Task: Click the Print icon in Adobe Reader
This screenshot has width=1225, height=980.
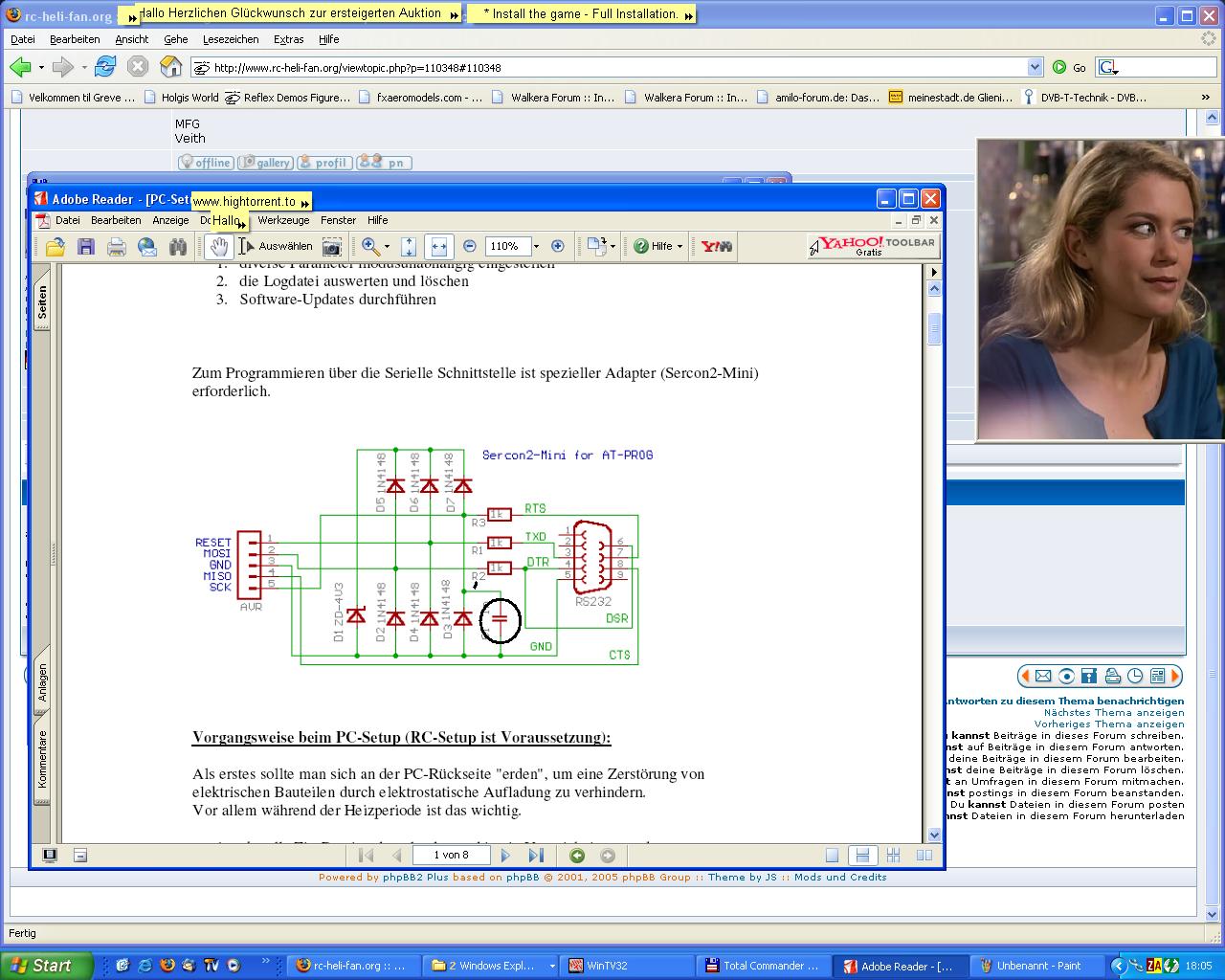Action: click(x=117, y=247)
